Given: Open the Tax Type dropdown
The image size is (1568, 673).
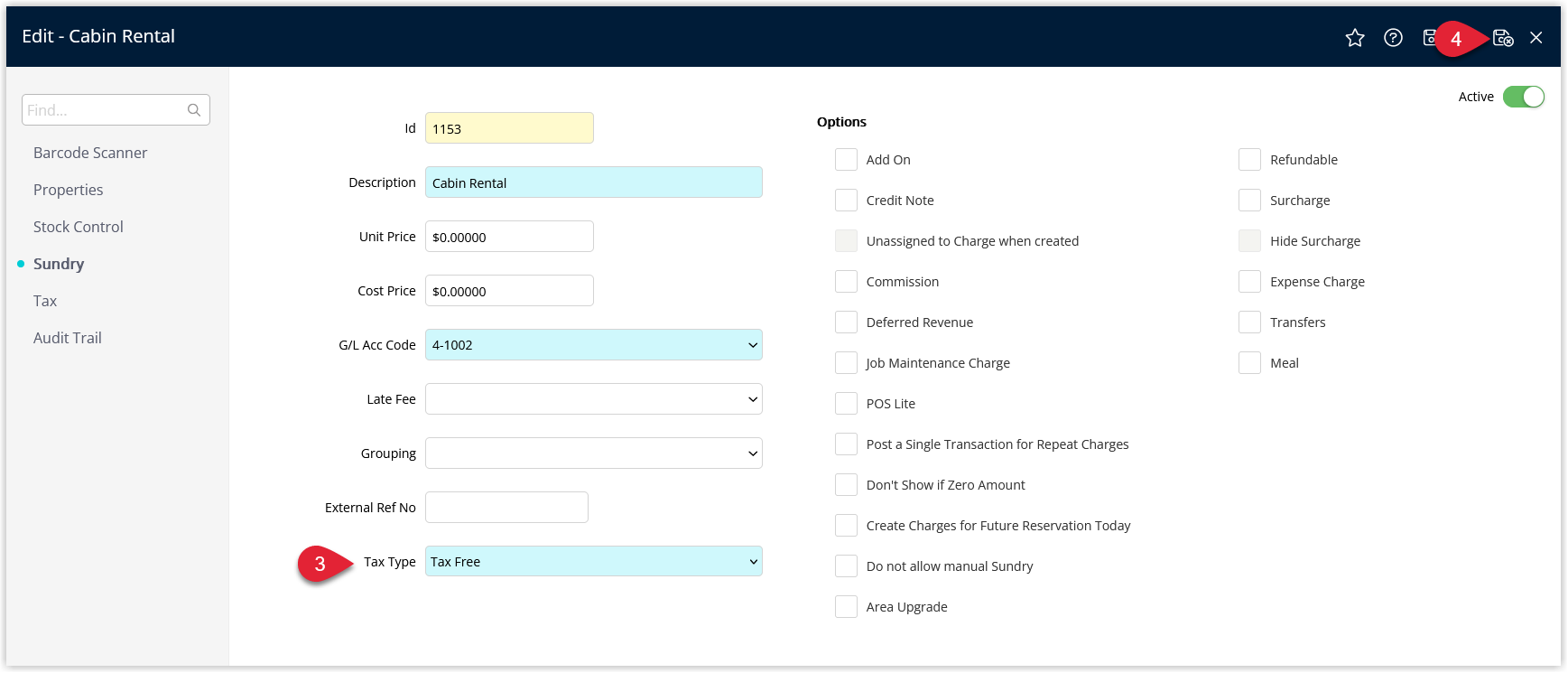Looking at the screenshot, I should click(594, 562).
